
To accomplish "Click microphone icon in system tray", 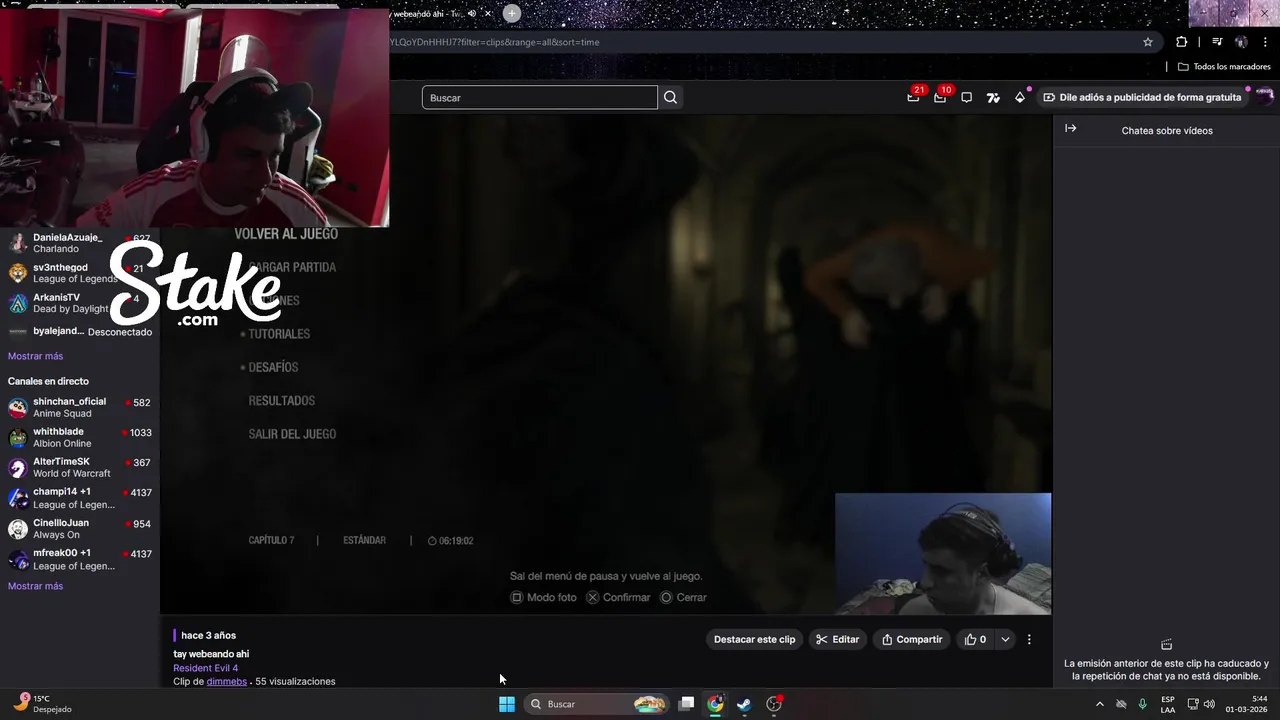I will [x=1142, y=704].
